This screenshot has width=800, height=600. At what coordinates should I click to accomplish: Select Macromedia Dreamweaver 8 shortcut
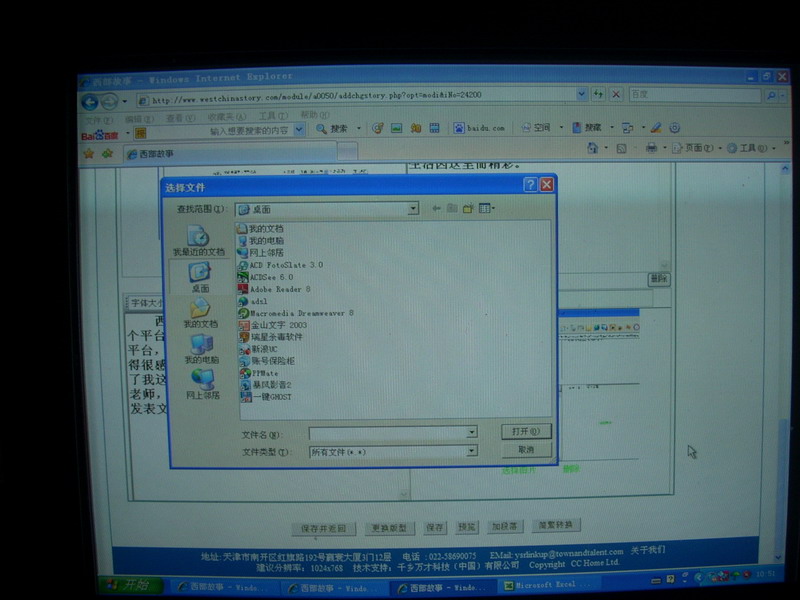(296, 313)
